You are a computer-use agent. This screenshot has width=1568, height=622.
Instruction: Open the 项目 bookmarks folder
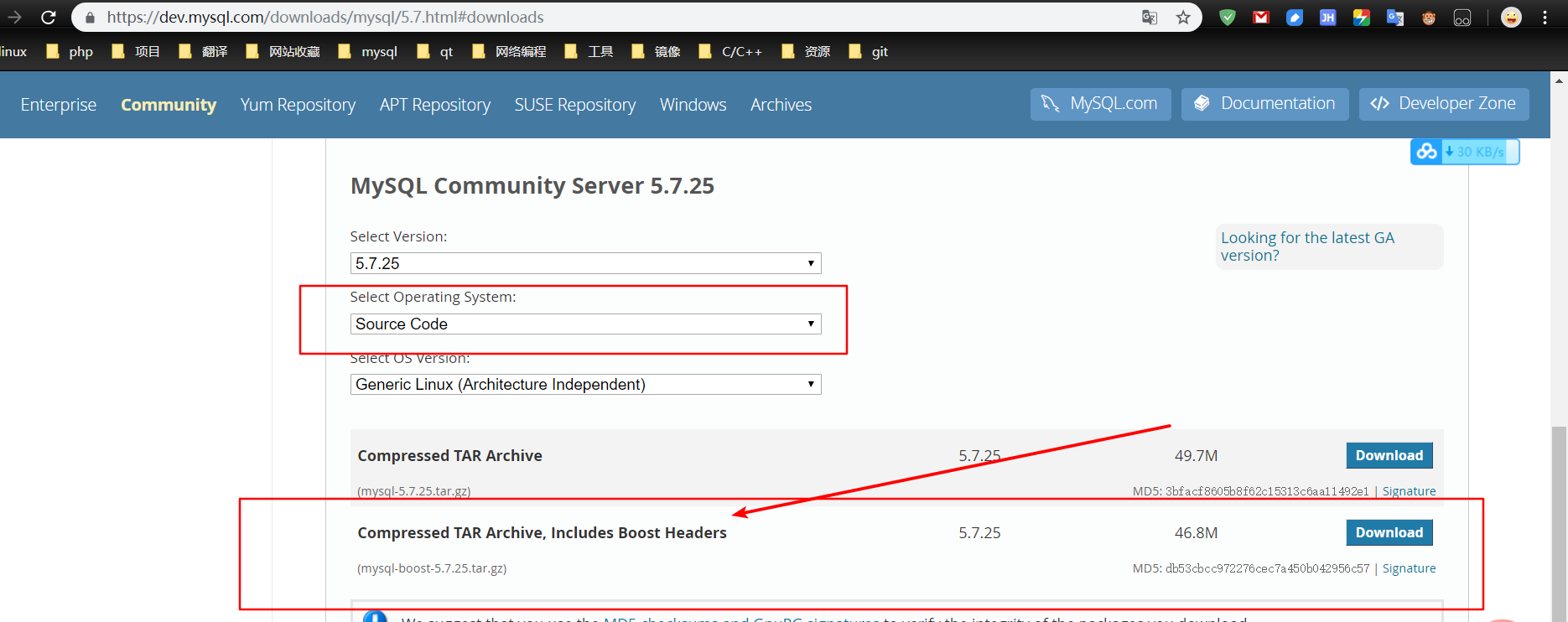[x=136, y=52]
